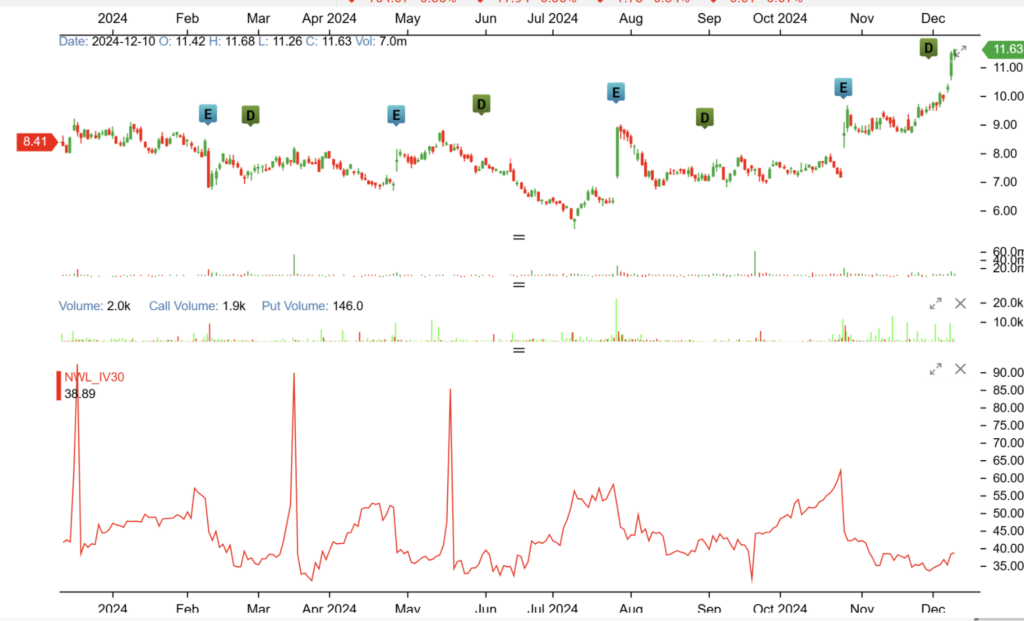Open the late August dividend marker
Screen dimensions: 1024x621
705,118
